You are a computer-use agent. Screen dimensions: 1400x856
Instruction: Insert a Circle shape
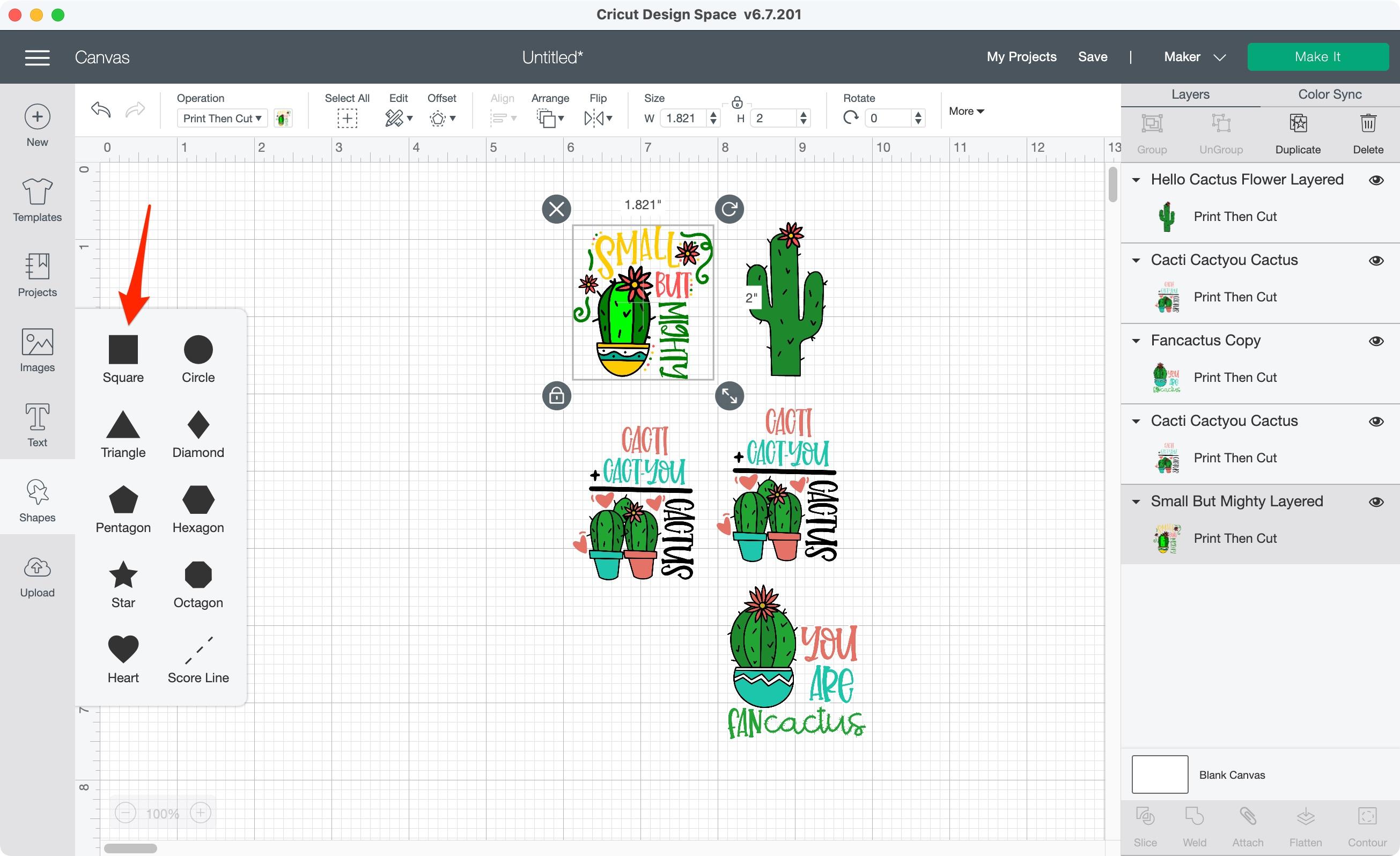point(198,359)
